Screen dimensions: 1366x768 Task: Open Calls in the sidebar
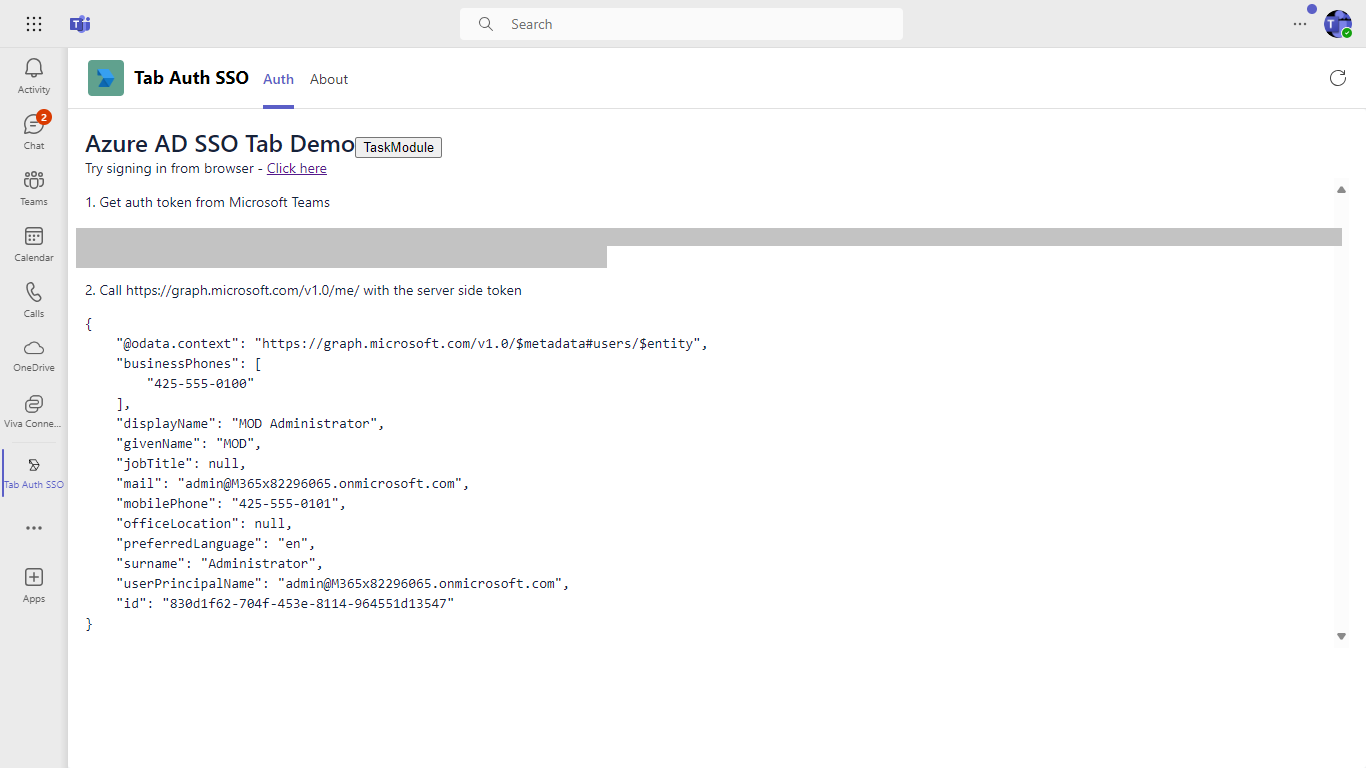point(34,300)
